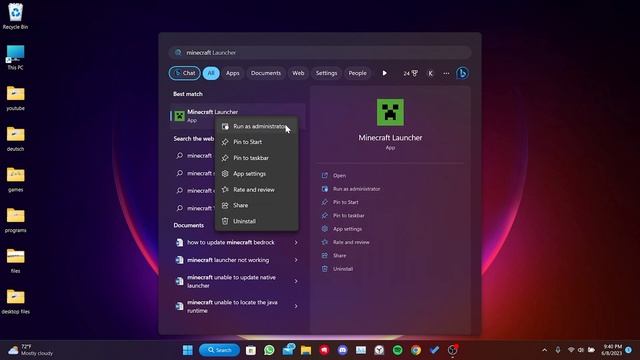Open the three-dot options menu
This screenshot has height=360, width=640.
(x=446, y=73)
